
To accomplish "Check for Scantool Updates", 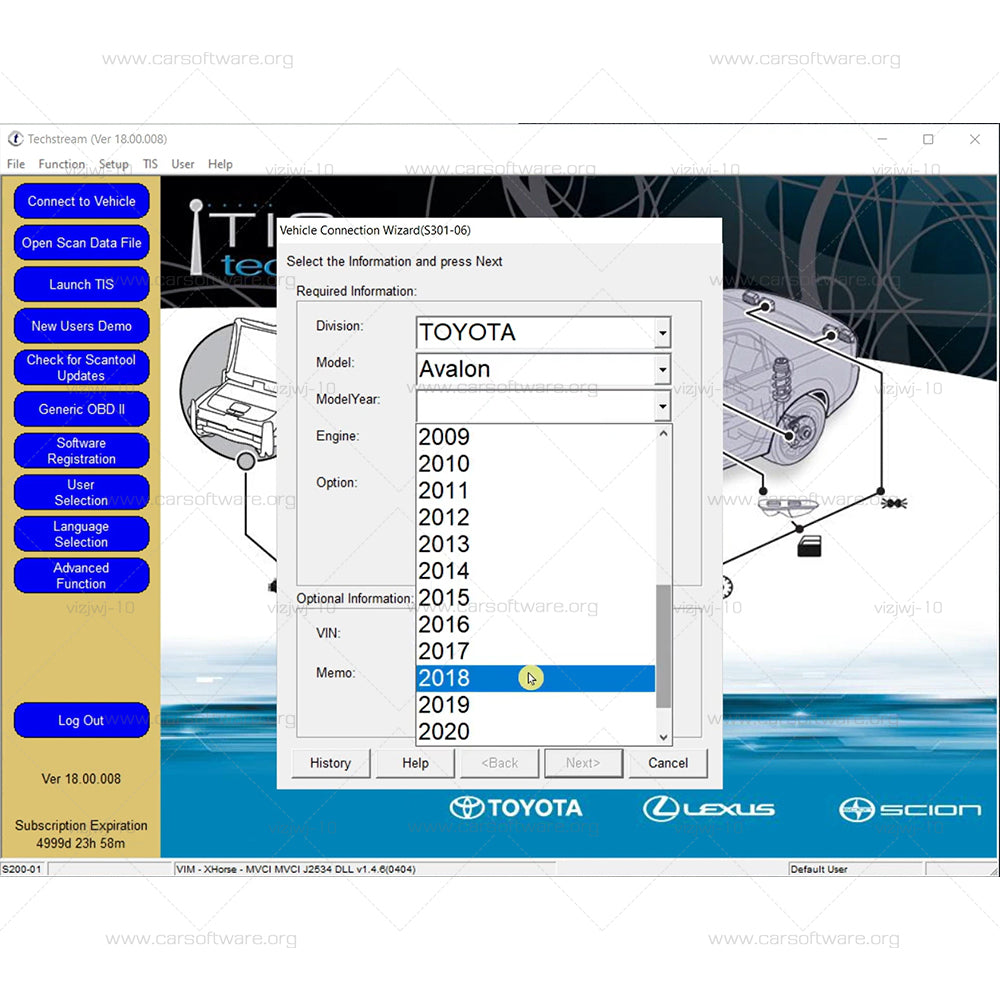I will click(x=81, y=367).
